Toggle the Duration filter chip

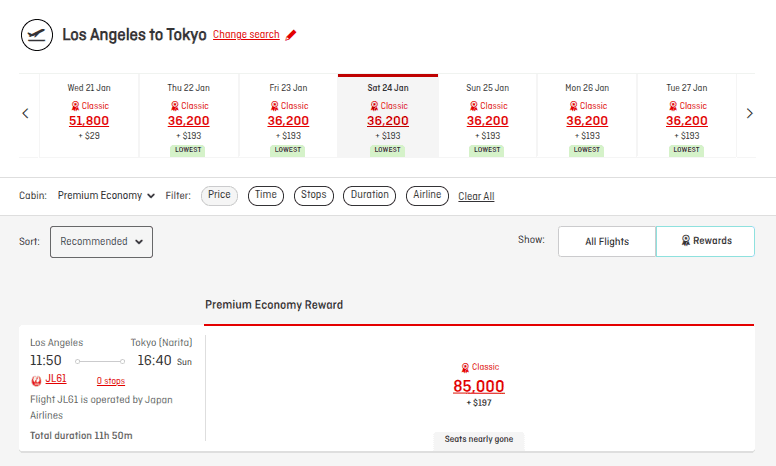click(x=370, y=195)
